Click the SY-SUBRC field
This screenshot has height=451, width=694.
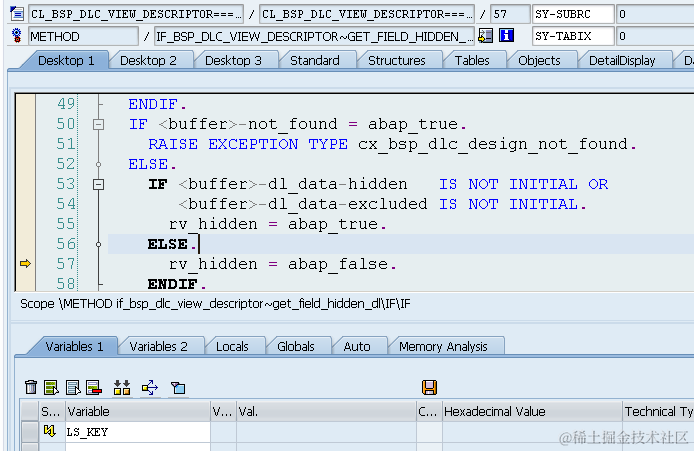573,14
